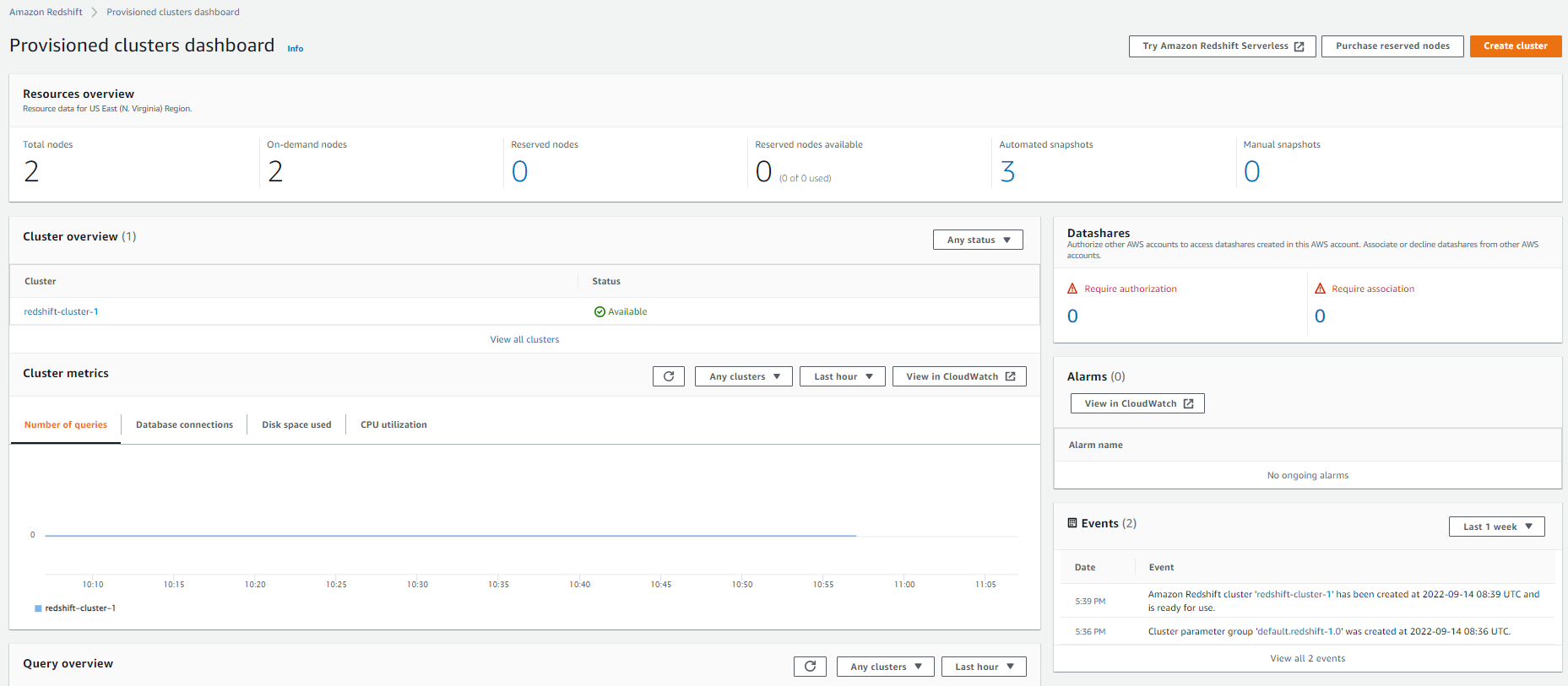Open redshift-cluster-1 link in the event text
Viewport: 1568px width, 686px height.
click(x=1294, y=594)
